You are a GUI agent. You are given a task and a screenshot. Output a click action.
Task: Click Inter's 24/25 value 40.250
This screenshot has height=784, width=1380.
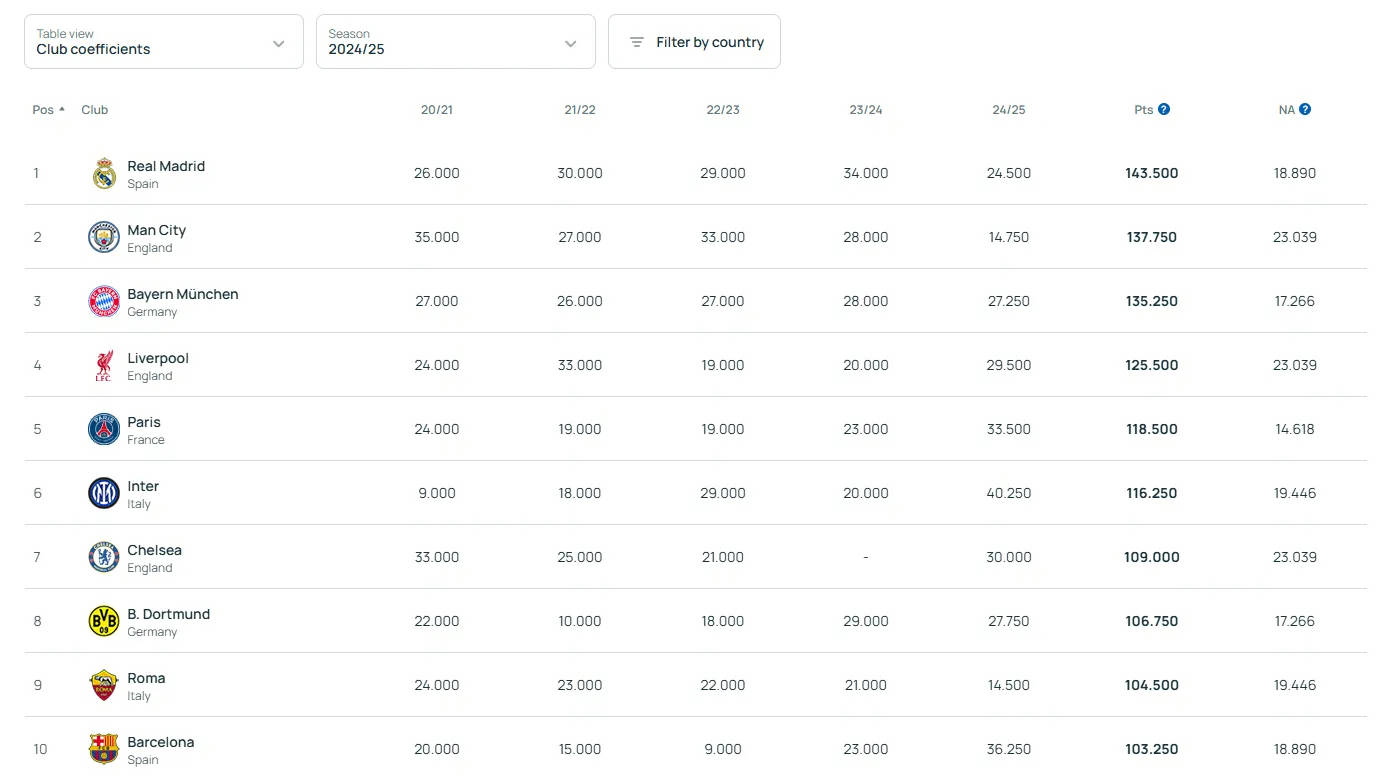(x=1009, y=493)
